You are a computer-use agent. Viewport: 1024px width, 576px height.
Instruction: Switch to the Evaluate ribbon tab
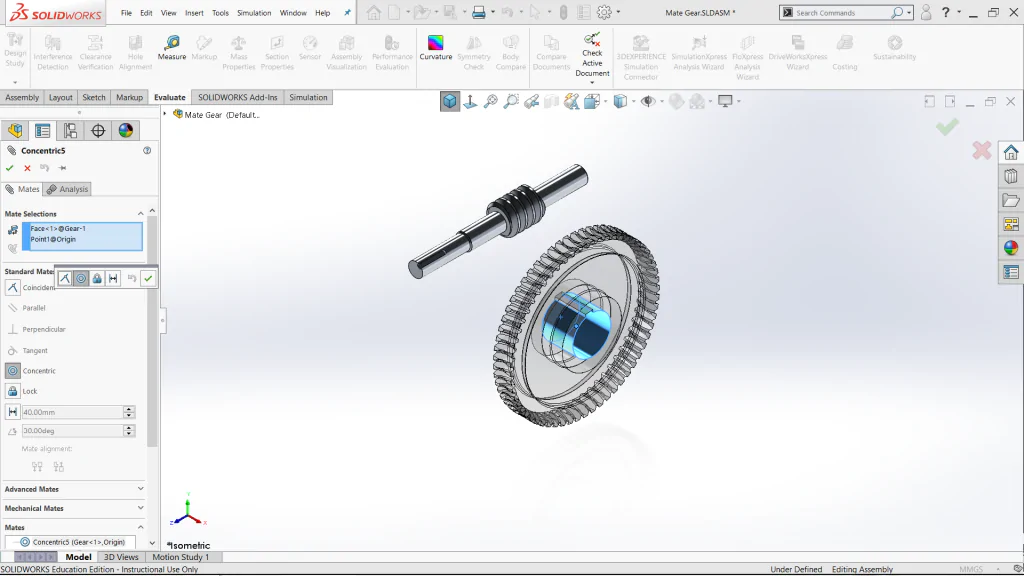coord(170,97)
